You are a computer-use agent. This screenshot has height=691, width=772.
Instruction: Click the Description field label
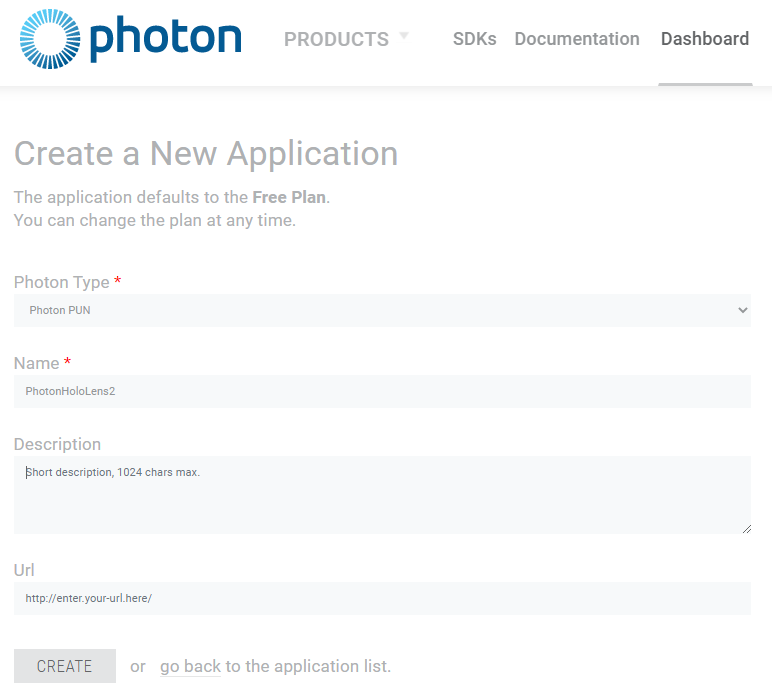pos(57,444)
